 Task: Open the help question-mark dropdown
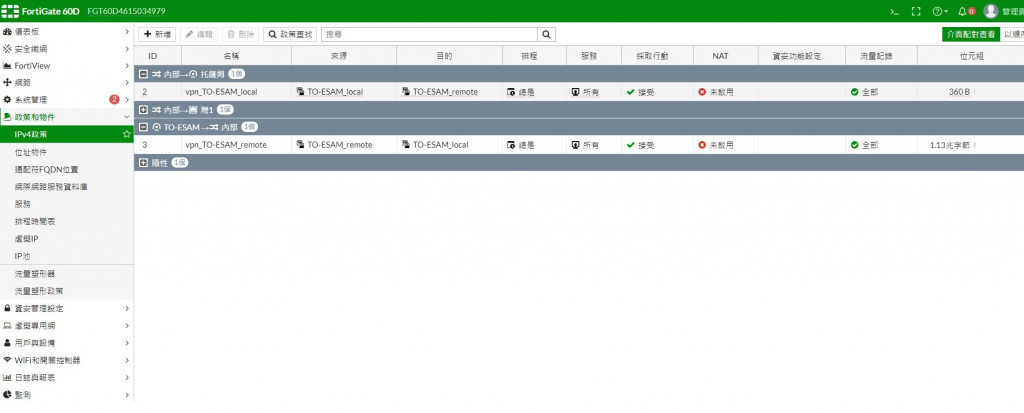tap(940, 11)
